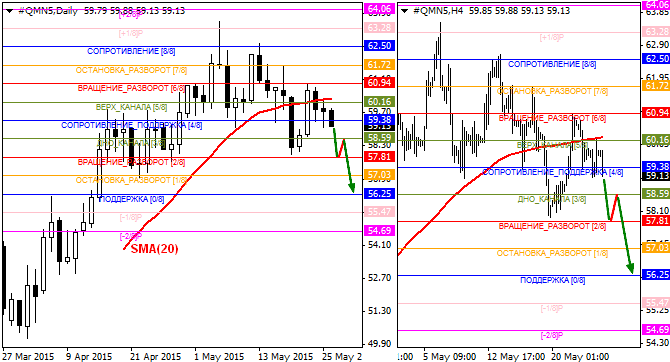Image resolution: width=670 pixels, height=362 pixels.
Task: Click the 21 Apr 2015 date marker
Action: tap(156, 356)
